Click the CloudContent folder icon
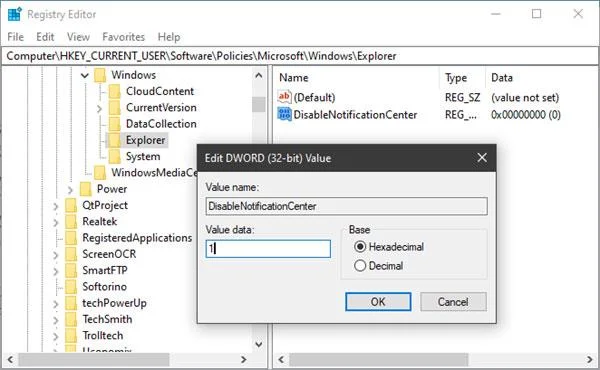The image size is (600, 370). pyautogui.click(x=114, y=91)
